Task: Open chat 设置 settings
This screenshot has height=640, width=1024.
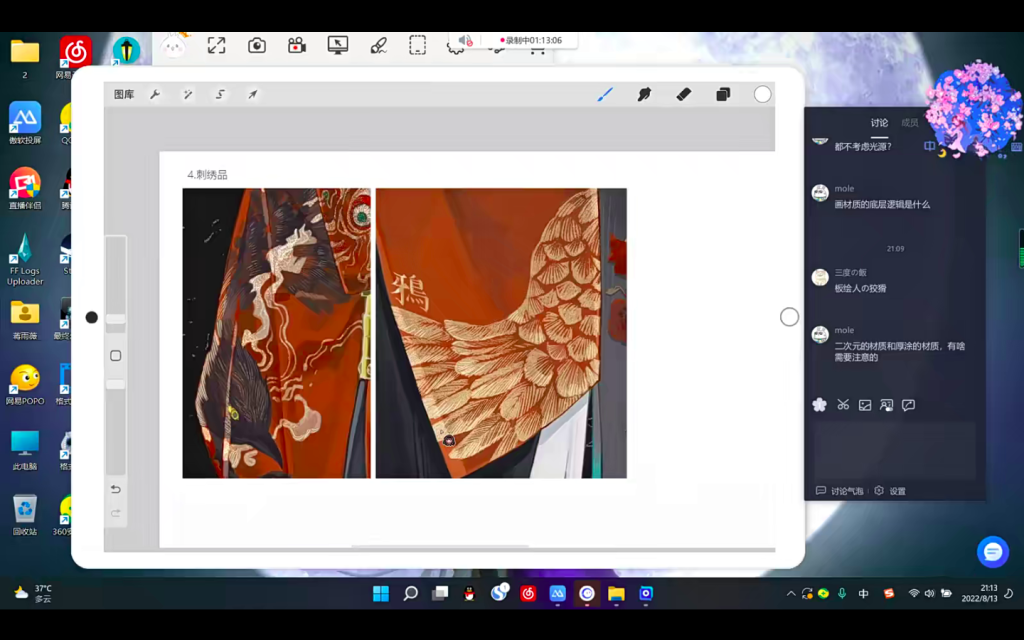Action: click(x=891, y=491)
